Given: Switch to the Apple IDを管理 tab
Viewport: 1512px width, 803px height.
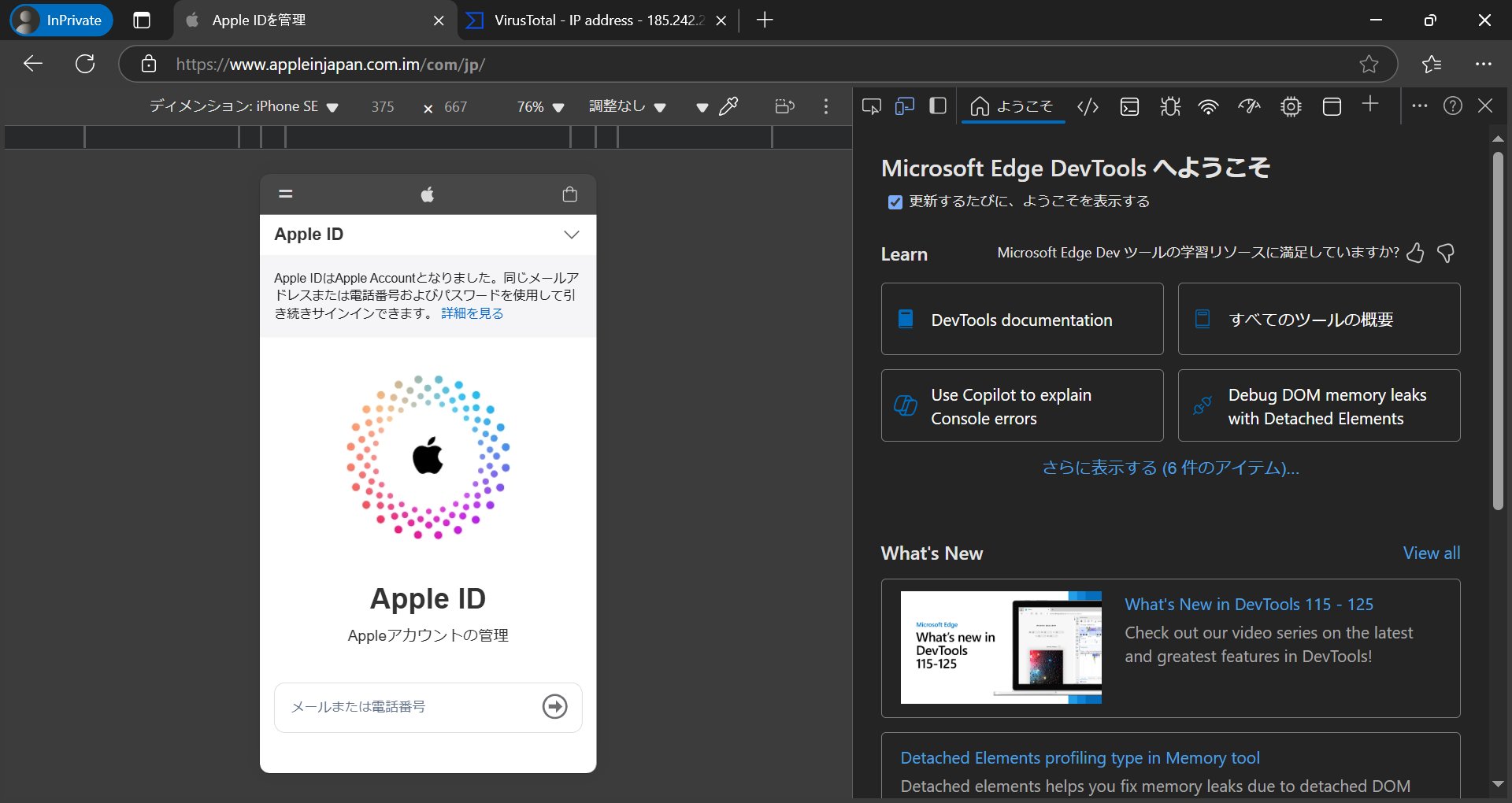Looking at the screenshot, I should 315,20.
